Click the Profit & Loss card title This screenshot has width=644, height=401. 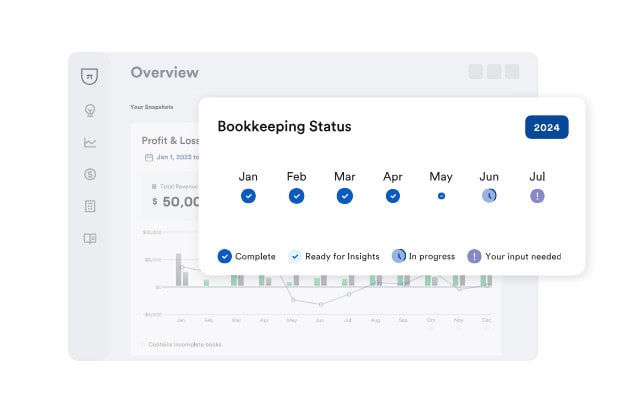click(170, 141)
